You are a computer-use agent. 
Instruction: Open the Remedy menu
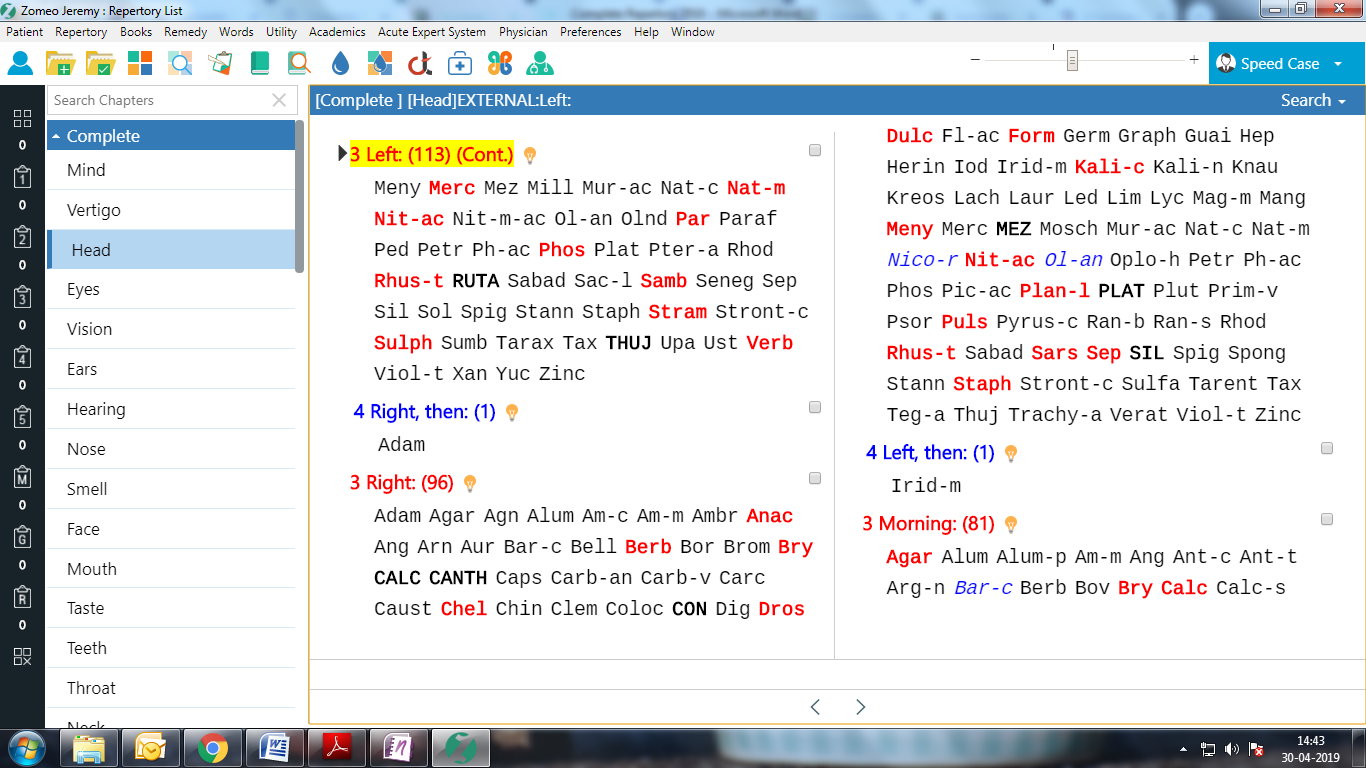(185, 32)
